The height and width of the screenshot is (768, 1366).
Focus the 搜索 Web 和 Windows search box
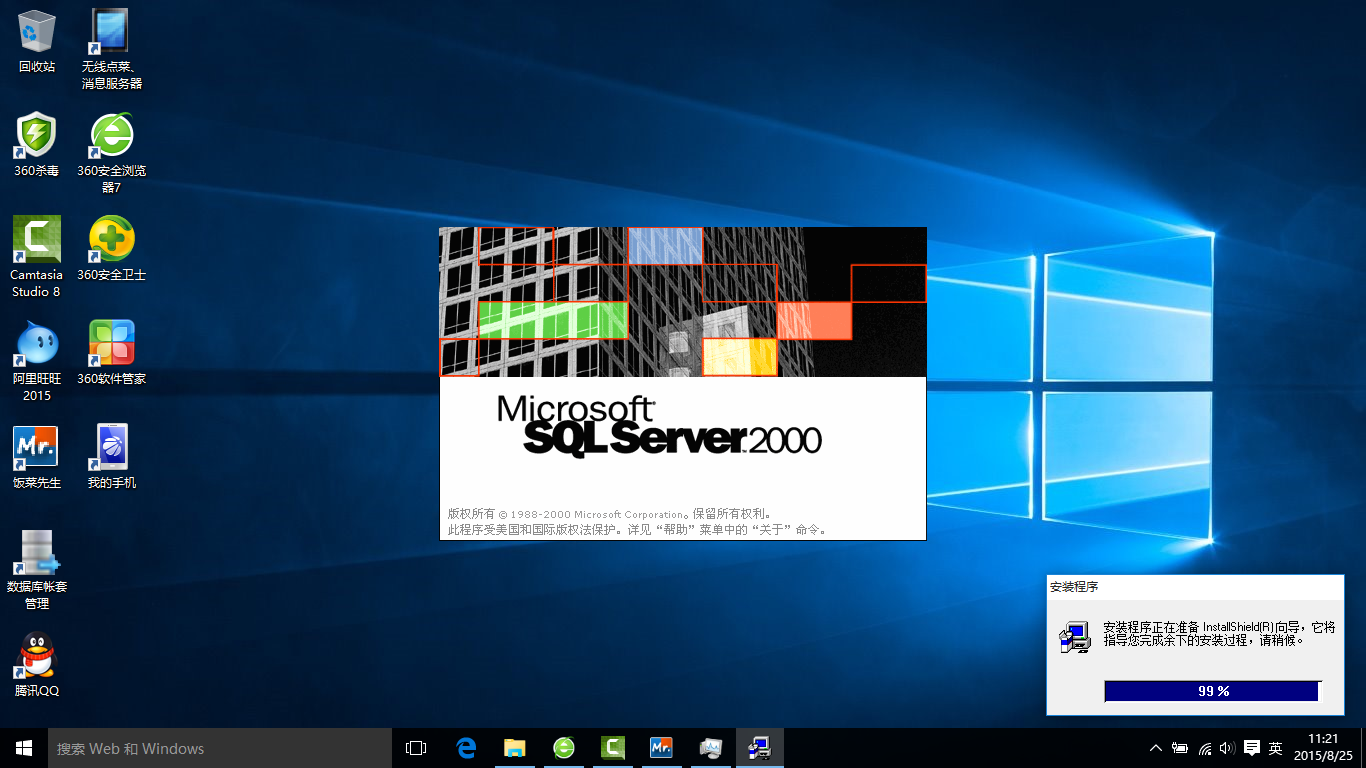[x=220, y=748]
